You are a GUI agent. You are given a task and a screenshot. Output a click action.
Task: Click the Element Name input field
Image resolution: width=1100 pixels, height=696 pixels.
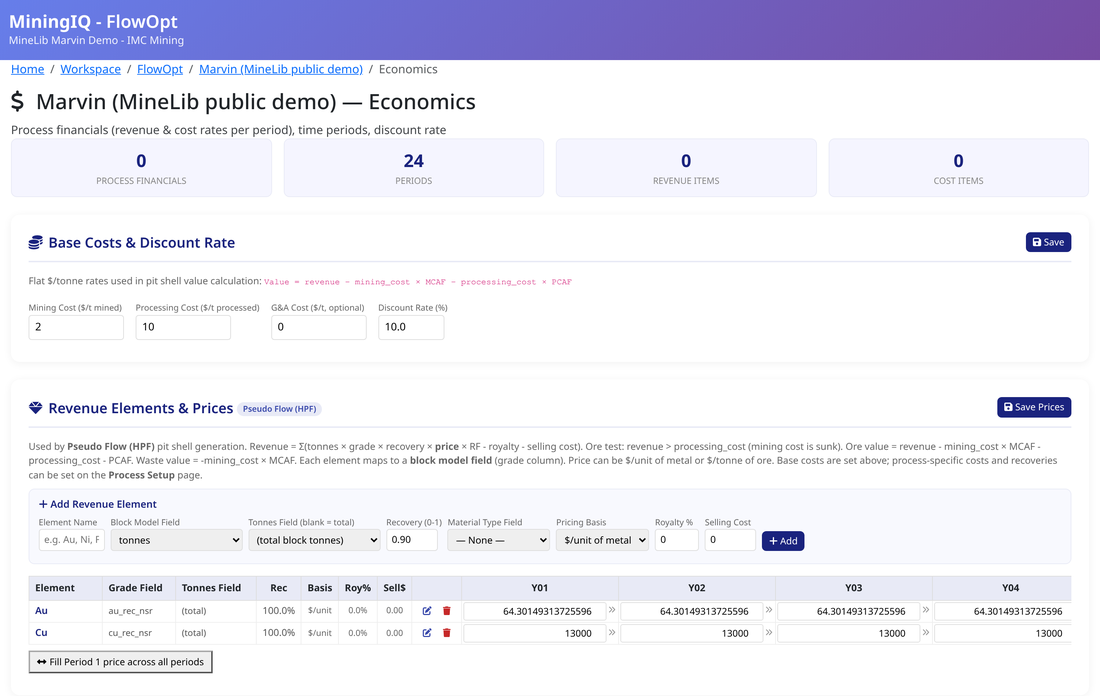click(x=72, y=540)
